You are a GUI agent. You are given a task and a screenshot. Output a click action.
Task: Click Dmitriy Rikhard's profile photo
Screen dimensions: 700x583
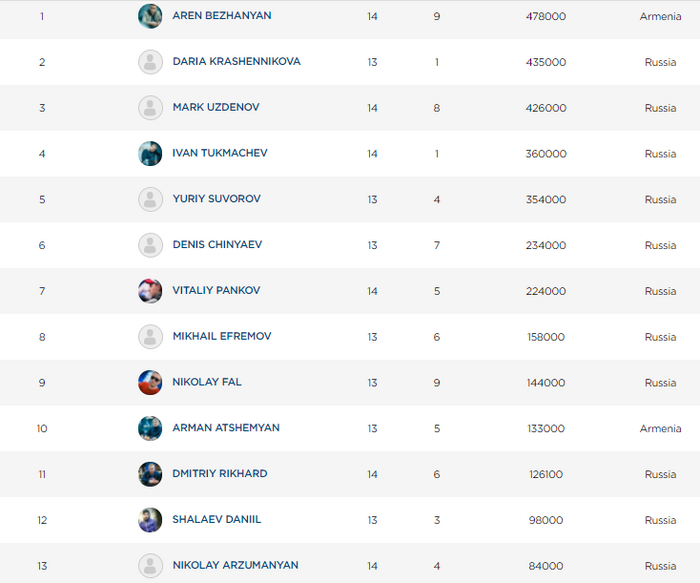coord(150,474)
